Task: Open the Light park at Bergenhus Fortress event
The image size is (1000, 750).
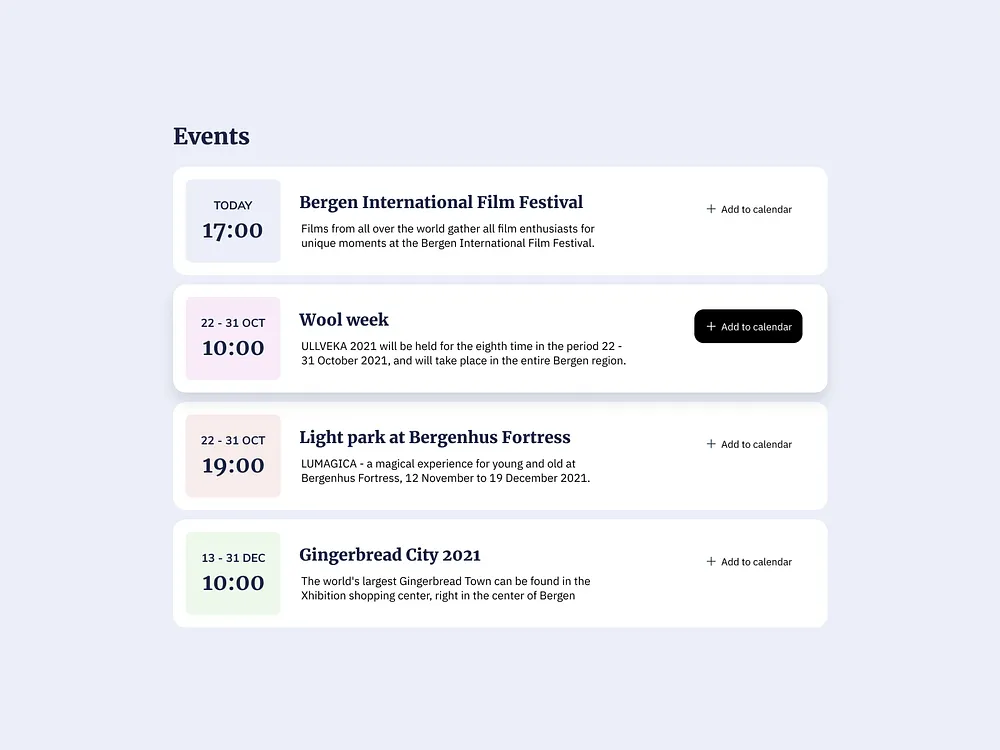Action: point(435,437)
